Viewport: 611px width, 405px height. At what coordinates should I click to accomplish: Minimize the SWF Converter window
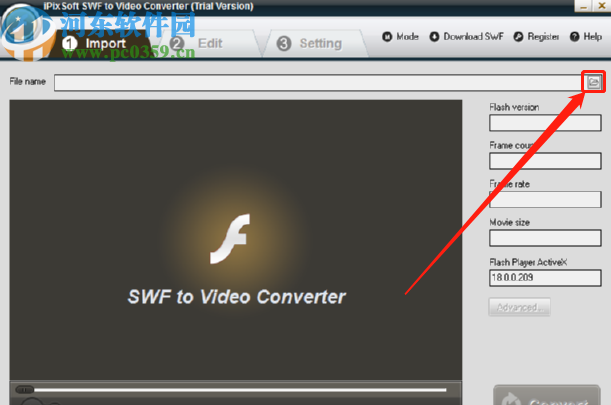click(583, 6)
